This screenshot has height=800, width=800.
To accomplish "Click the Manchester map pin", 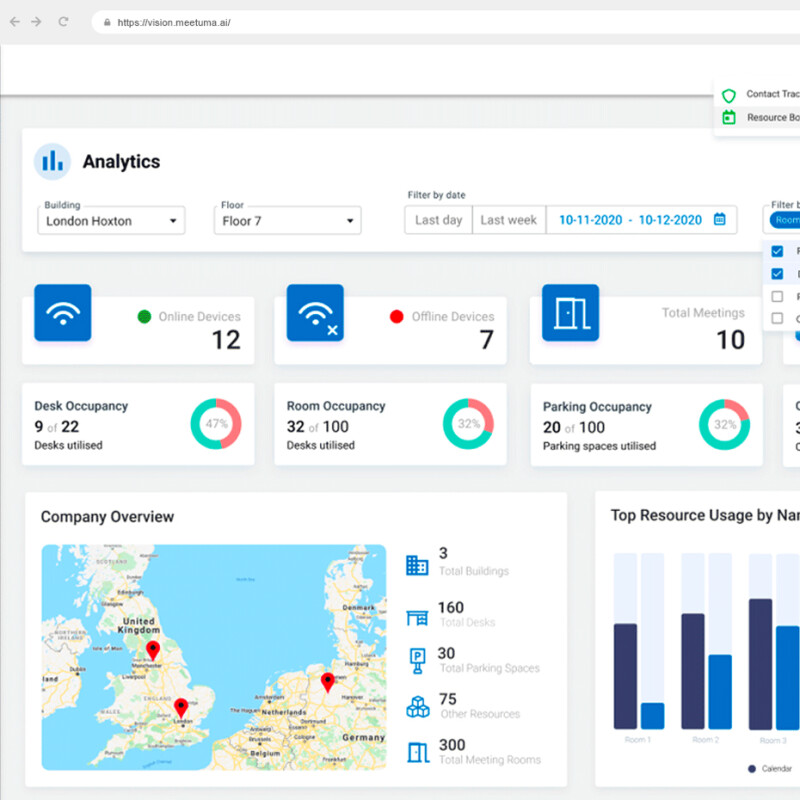I will (x=153, y=651).
